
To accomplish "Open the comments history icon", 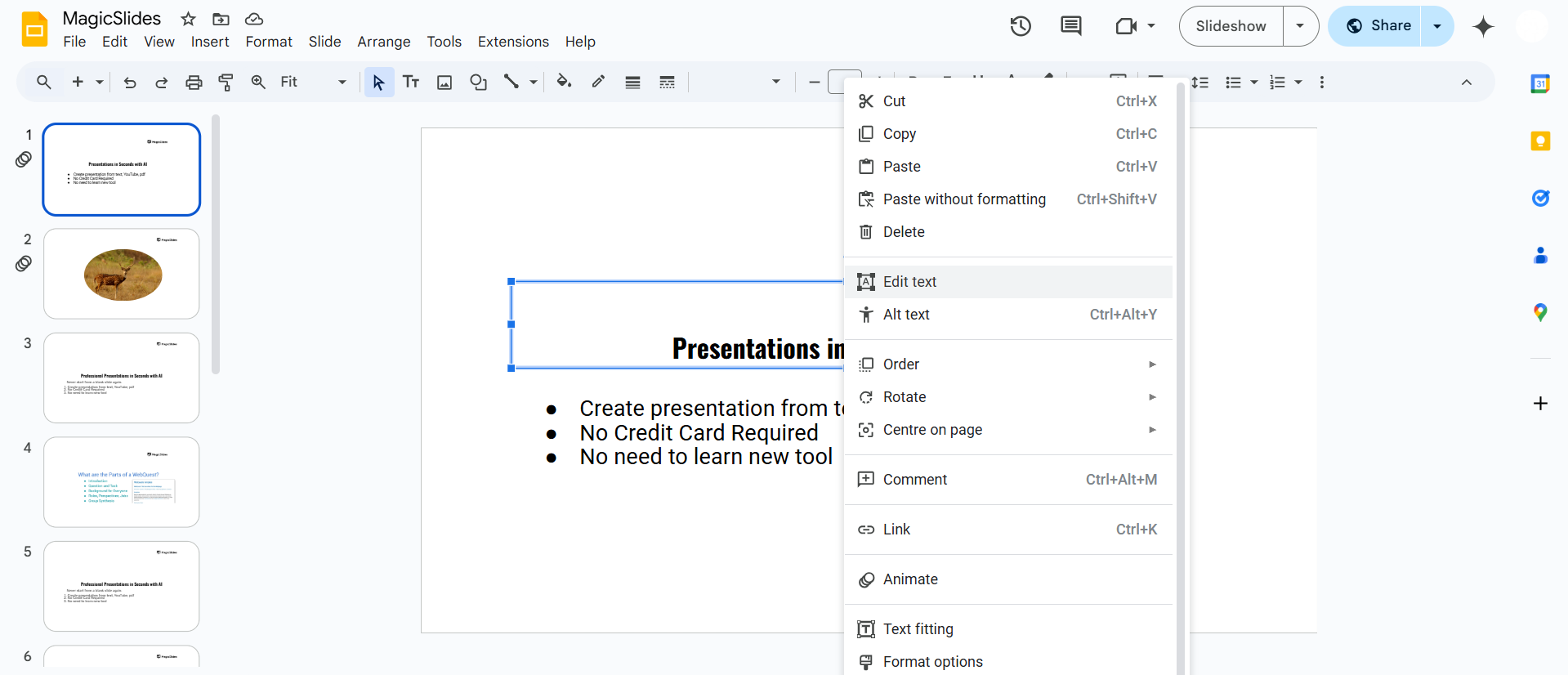I will tap(1070, 26).
